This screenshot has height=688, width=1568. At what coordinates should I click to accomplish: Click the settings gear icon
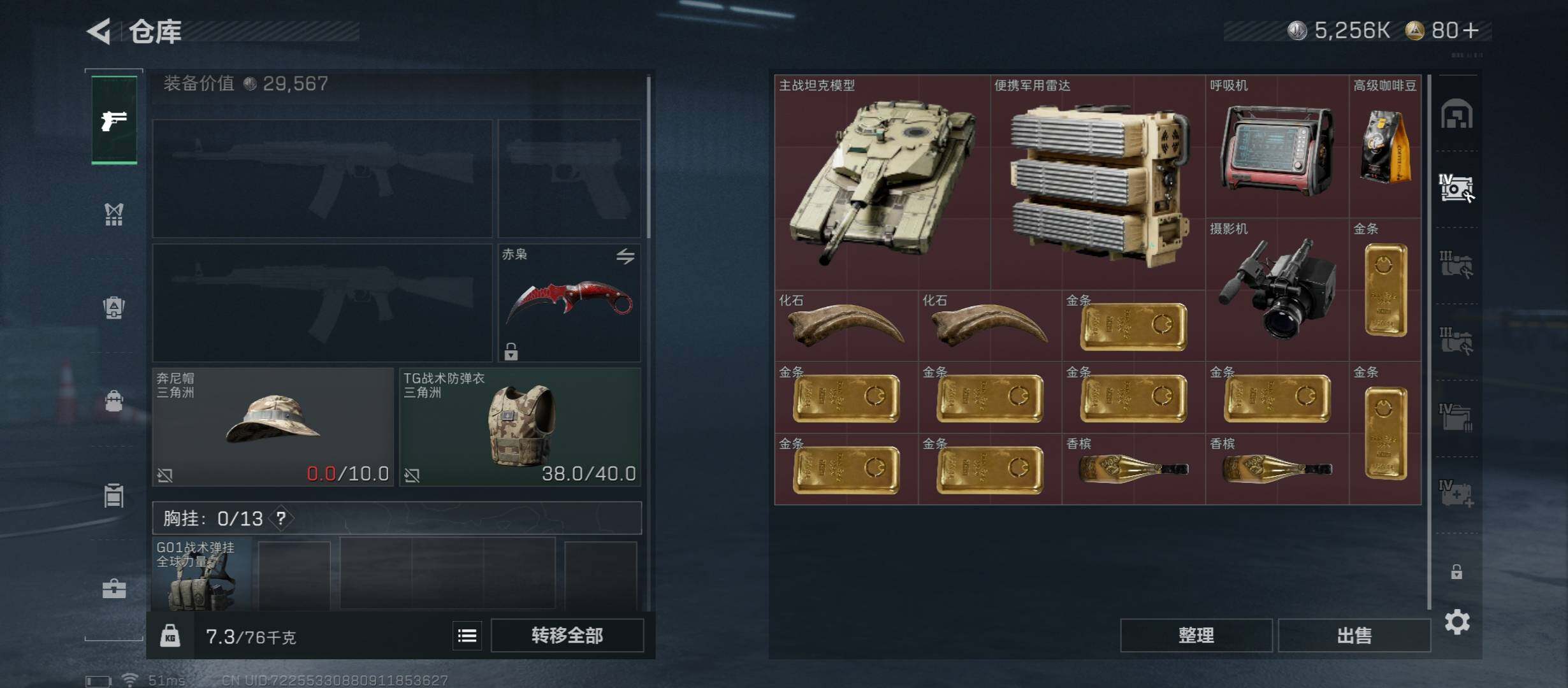pos(1457,622)
